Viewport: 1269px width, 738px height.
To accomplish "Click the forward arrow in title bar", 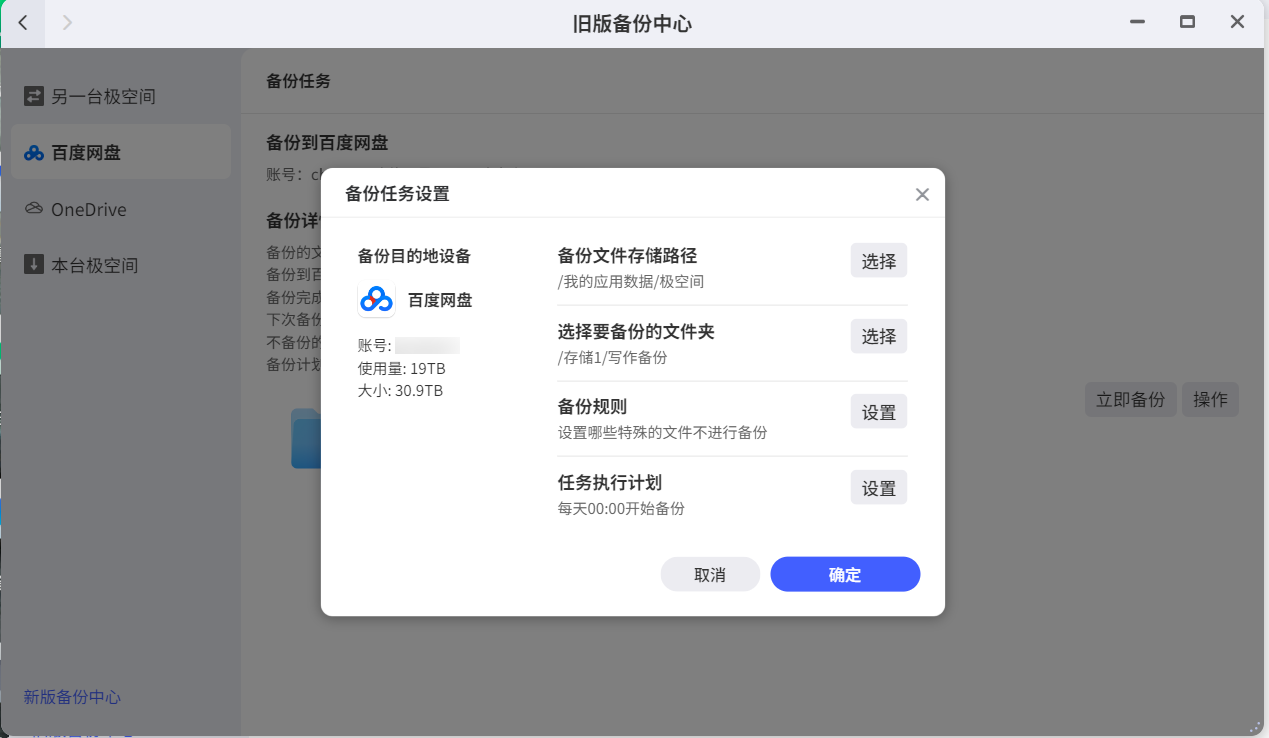I will point(67,22).
